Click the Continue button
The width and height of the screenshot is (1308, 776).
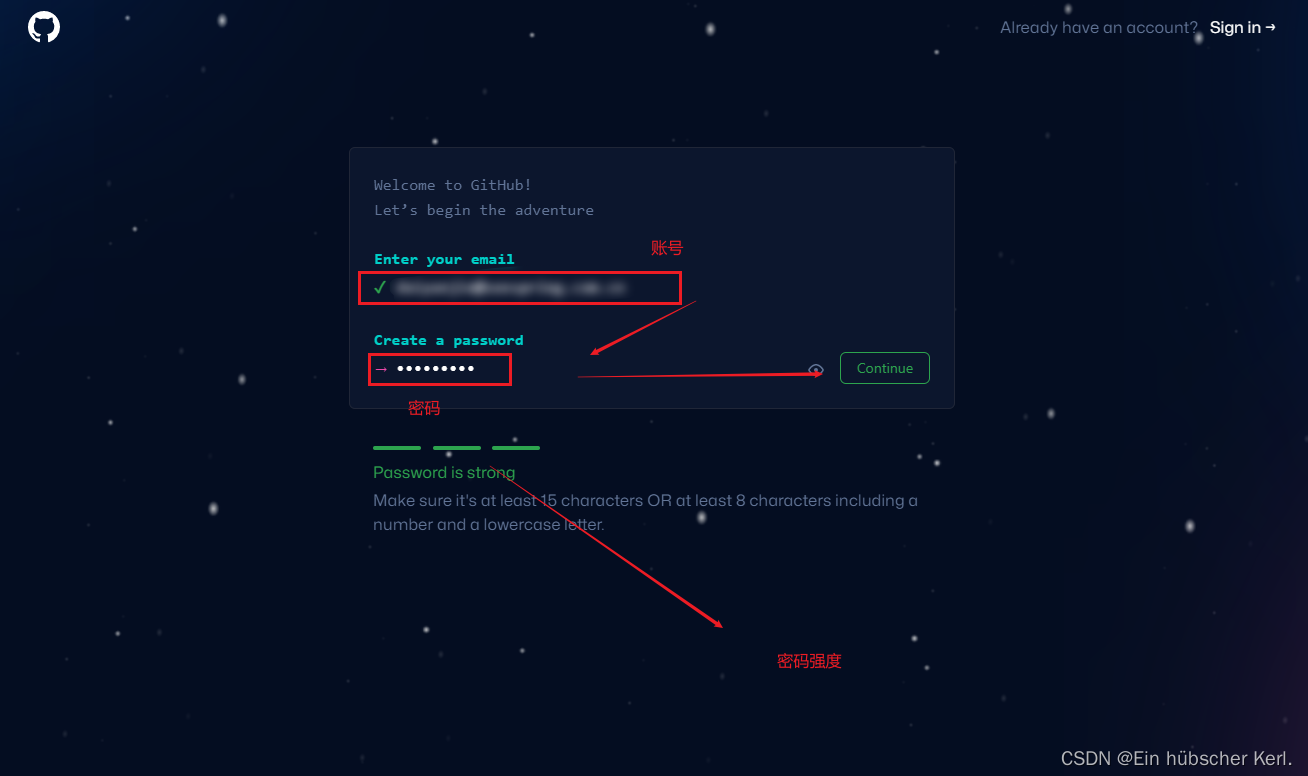[x=885, y=368]
